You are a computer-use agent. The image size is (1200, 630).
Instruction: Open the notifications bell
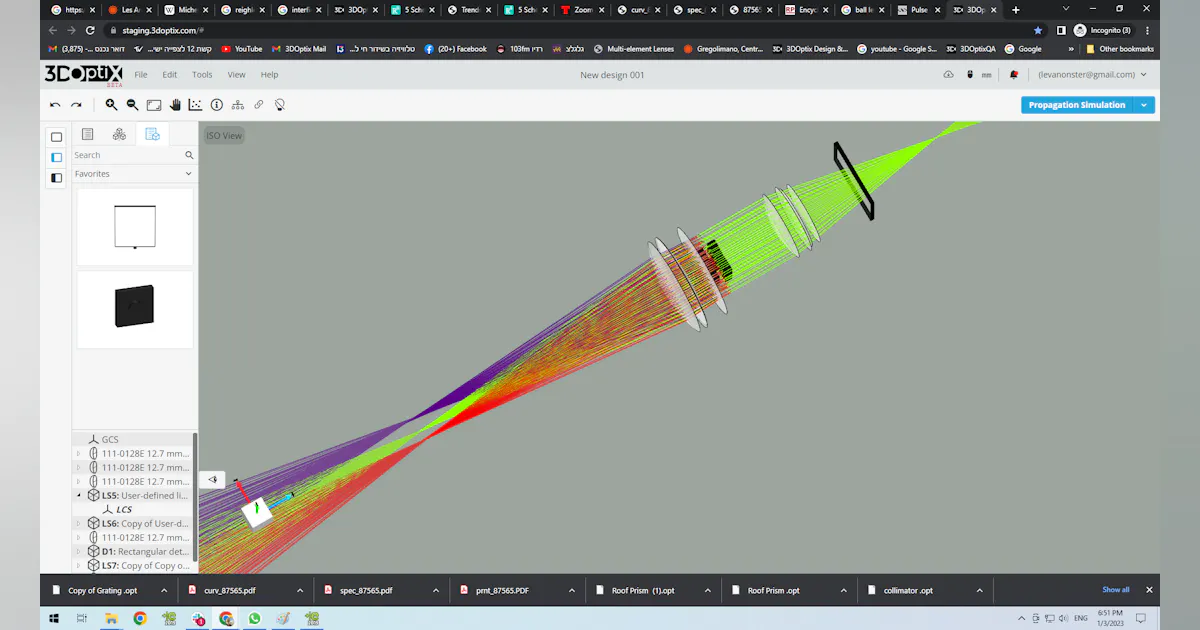pyautogui.click(x=1013, y=73)
